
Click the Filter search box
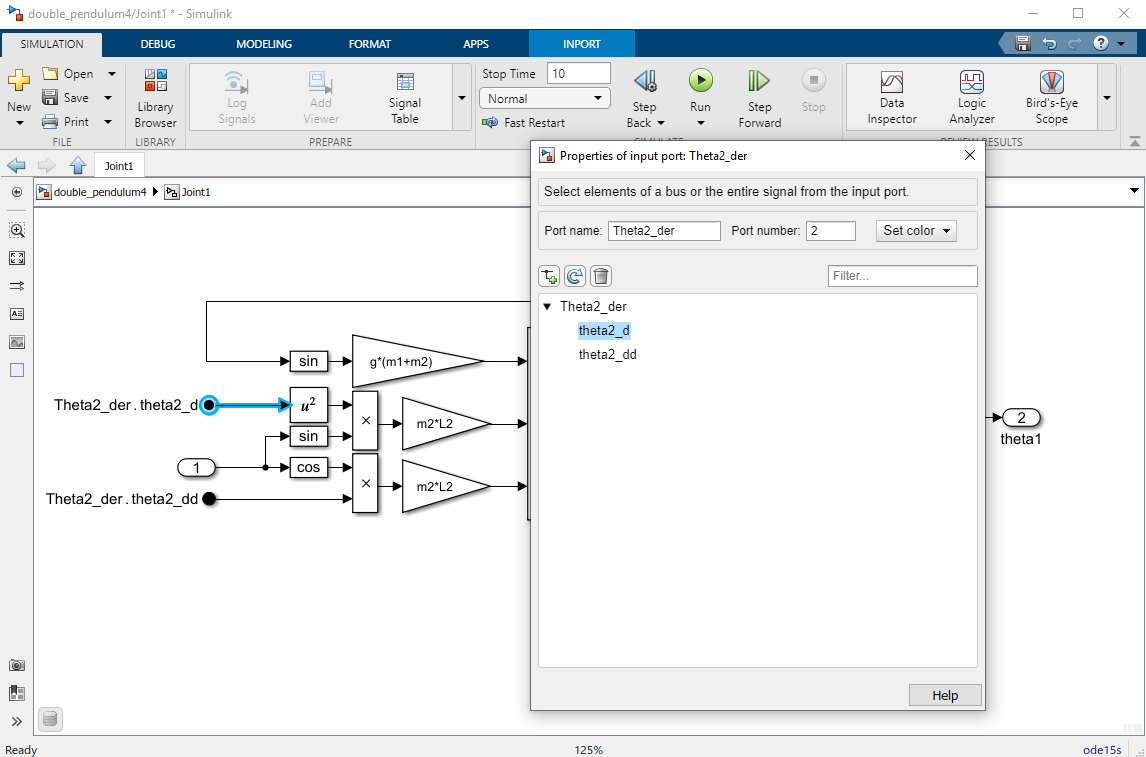pos(903,276)
